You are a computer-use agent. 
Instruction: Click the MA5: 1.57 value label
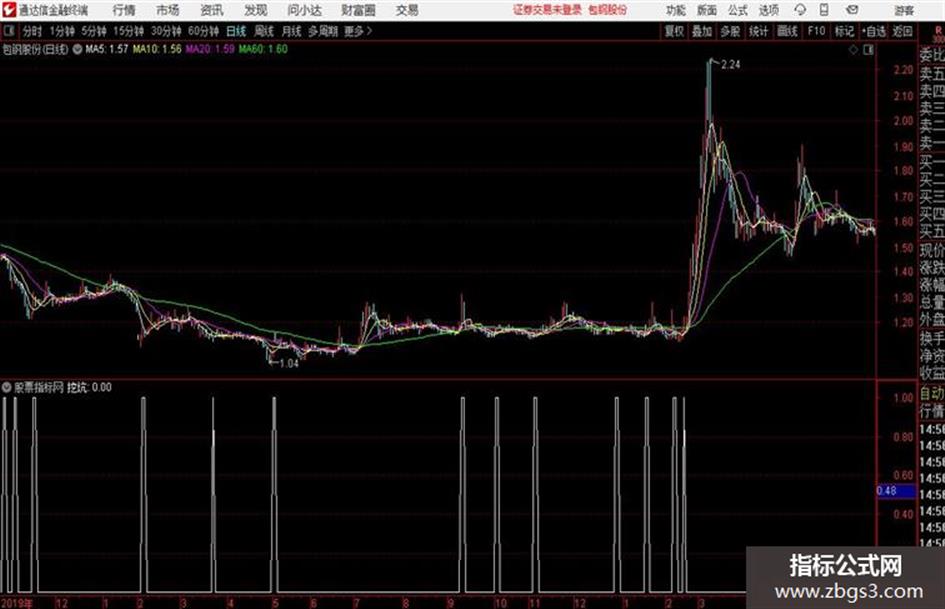(107, 49)
